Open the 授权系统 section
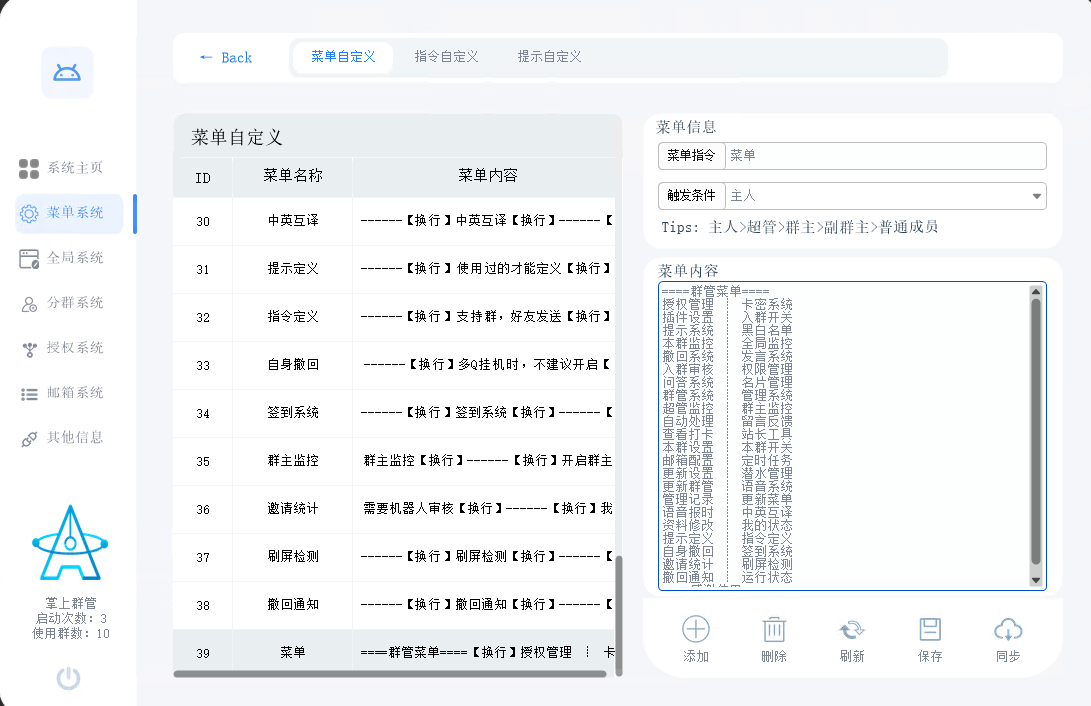1091x706 pixels. pos(67,348)
